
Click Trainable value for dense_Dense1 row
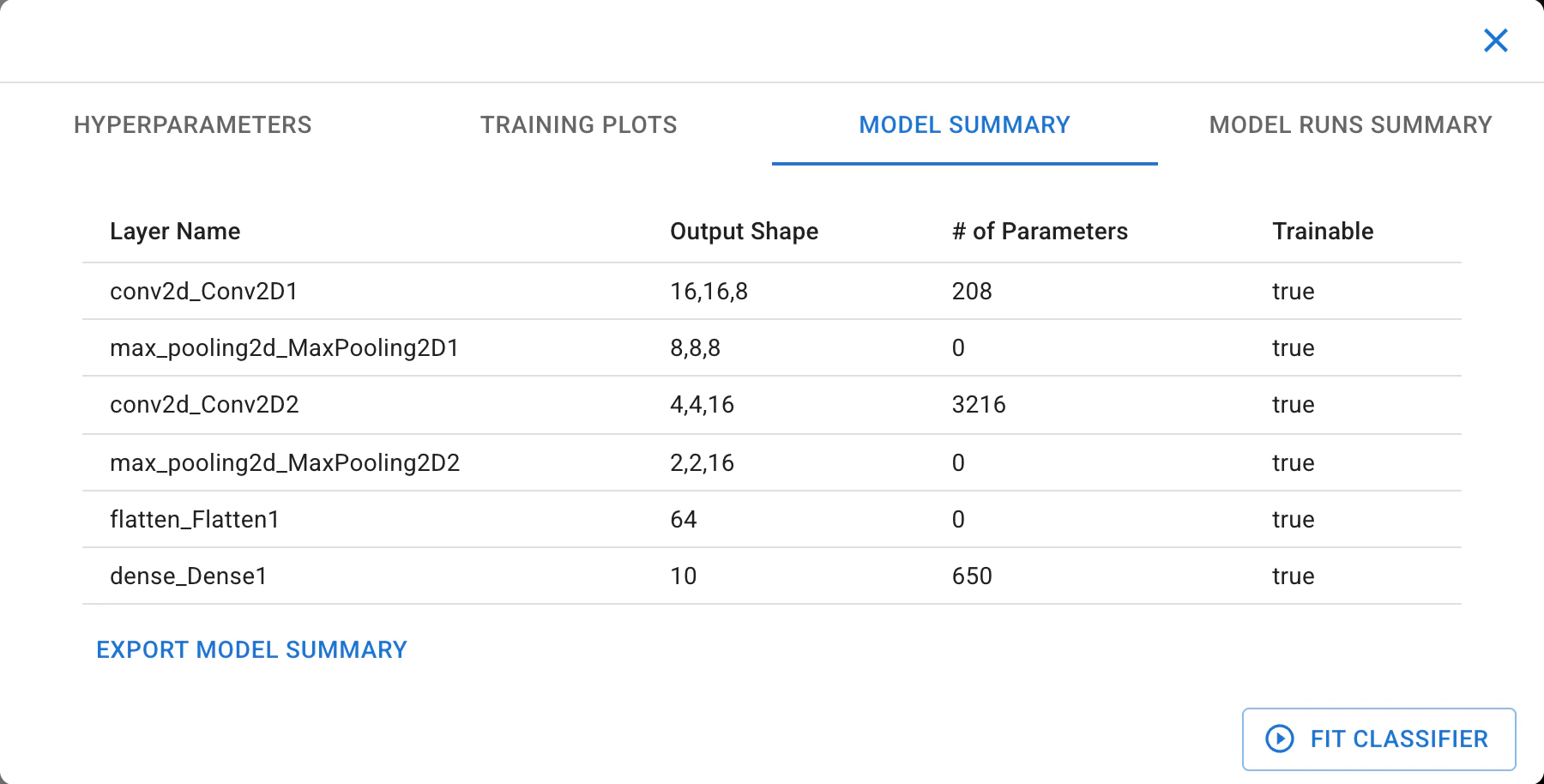[1294, 576]
